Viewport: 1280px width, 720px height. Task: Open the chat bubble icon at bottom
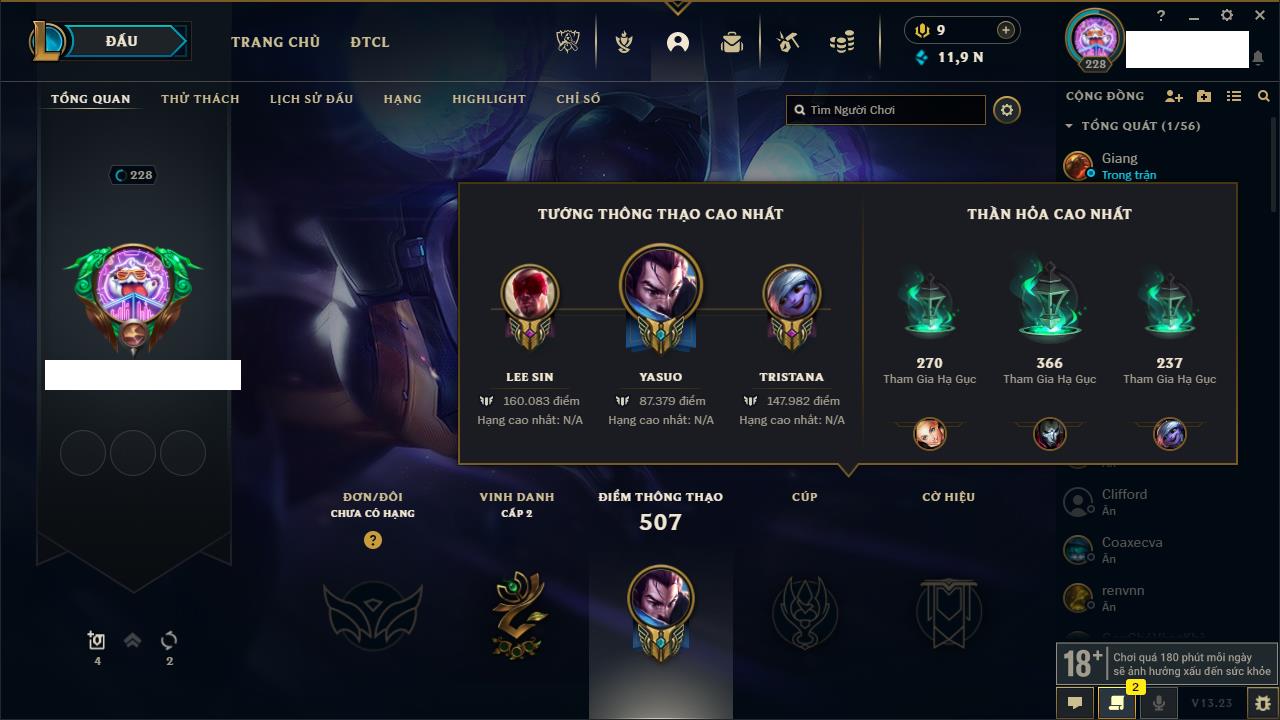click(x=1075, y=703)
